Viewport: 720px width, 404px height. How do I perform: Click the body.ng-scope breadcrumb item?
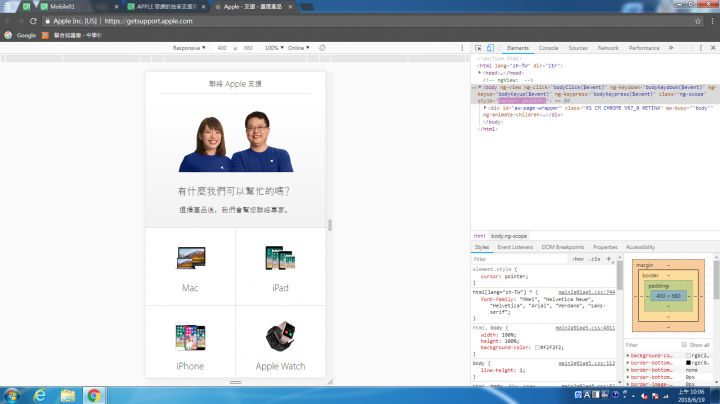click(509, 236)
